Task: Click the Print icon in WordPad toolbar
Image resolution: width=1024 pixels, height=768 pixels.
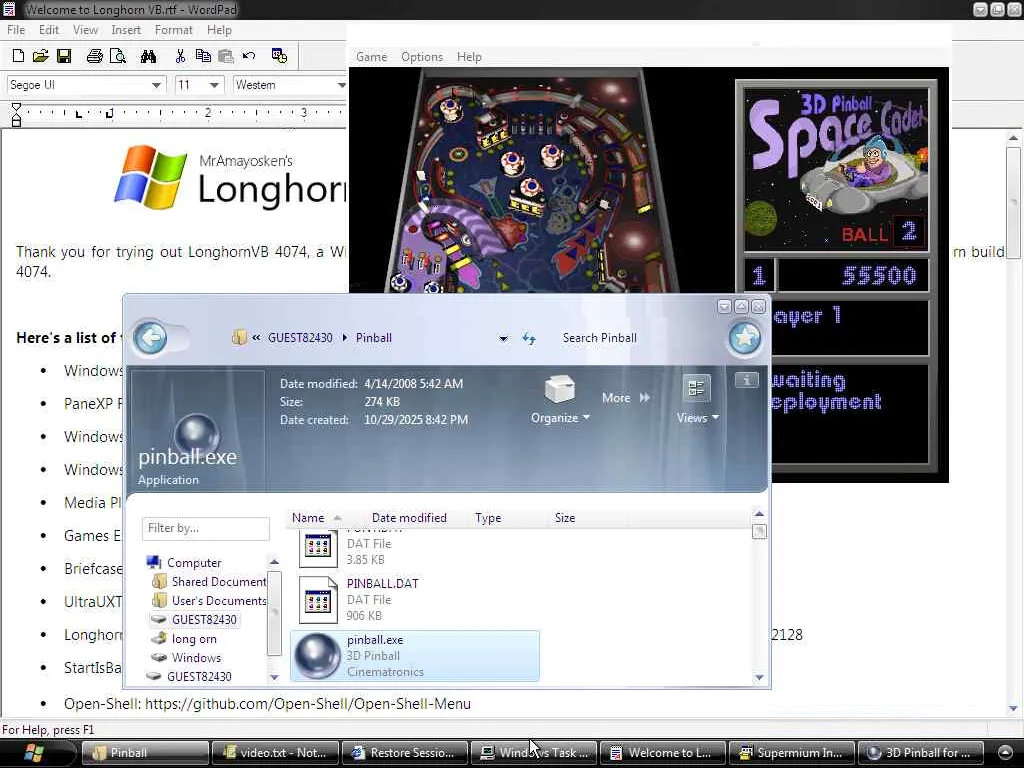Action: tap(95, 56)
